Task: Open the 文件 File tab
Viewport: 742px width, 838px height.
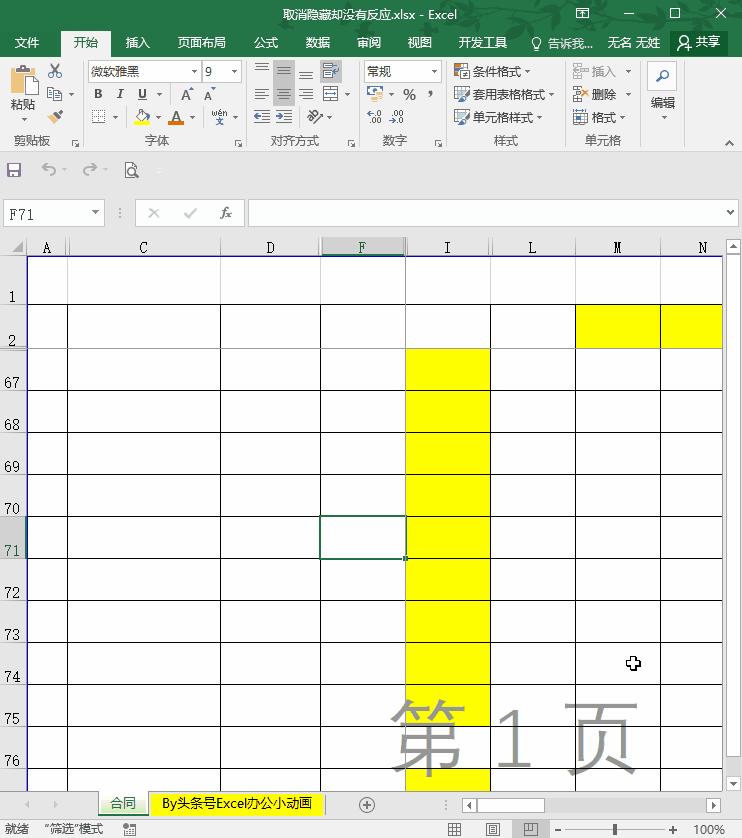Action: 27,43
